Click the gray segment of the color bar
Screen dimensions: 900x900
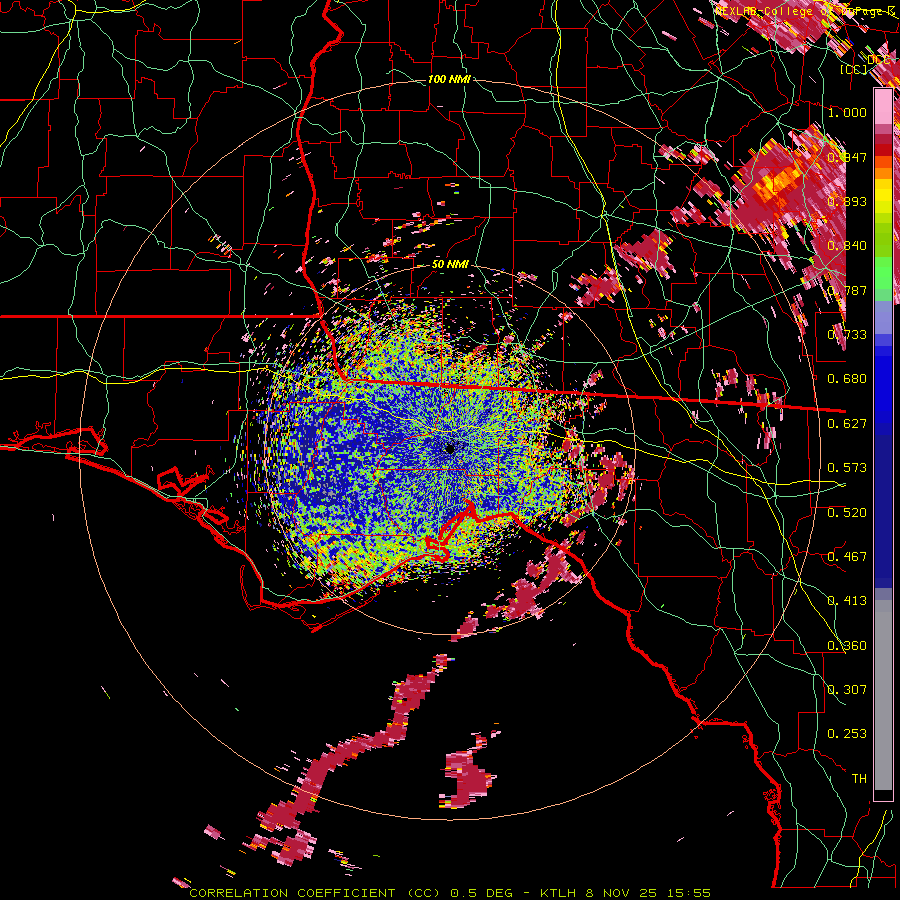coord(883,695)
